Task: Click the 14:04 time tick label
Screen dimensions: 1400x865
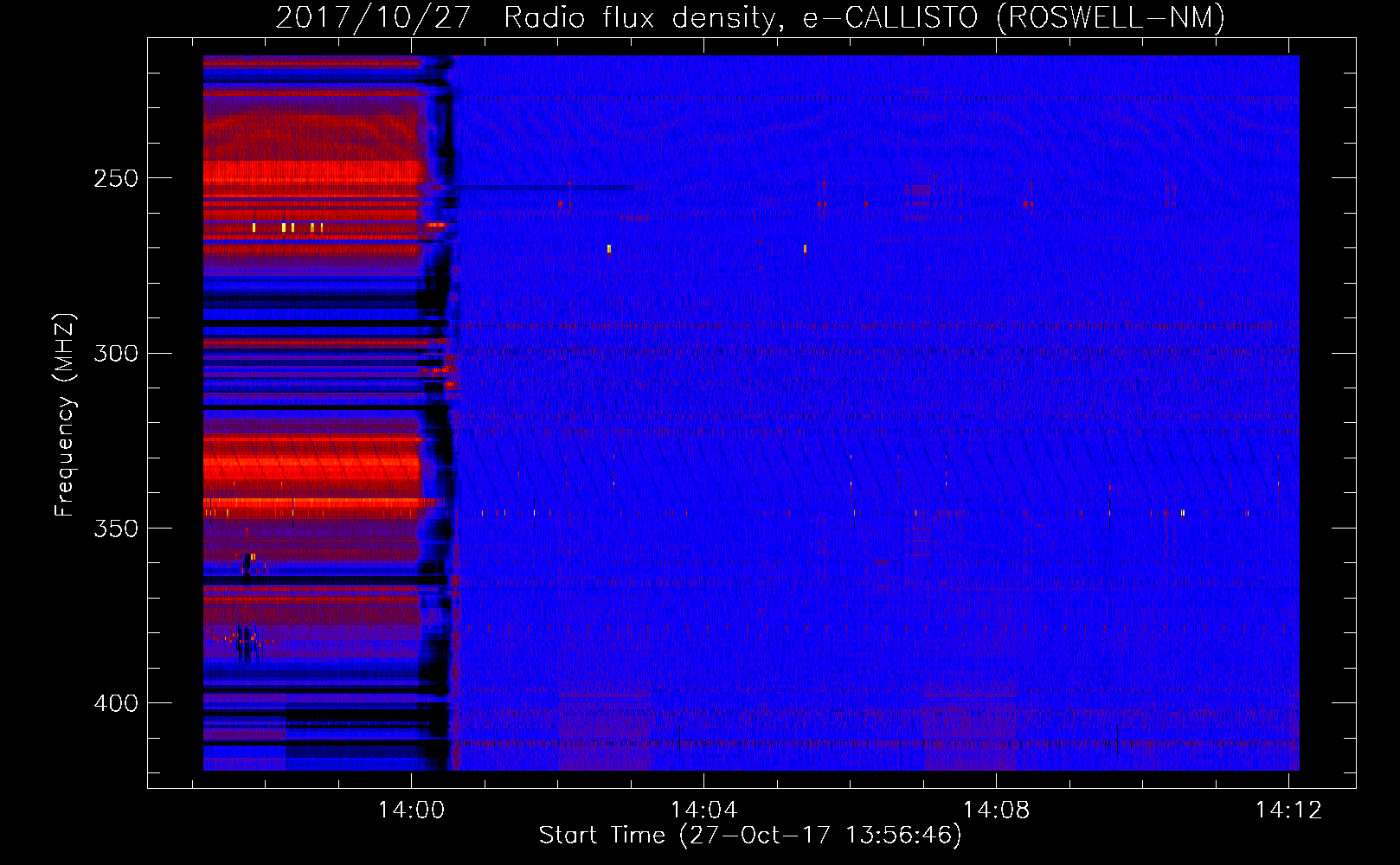Action: click(x=703, y=810)
